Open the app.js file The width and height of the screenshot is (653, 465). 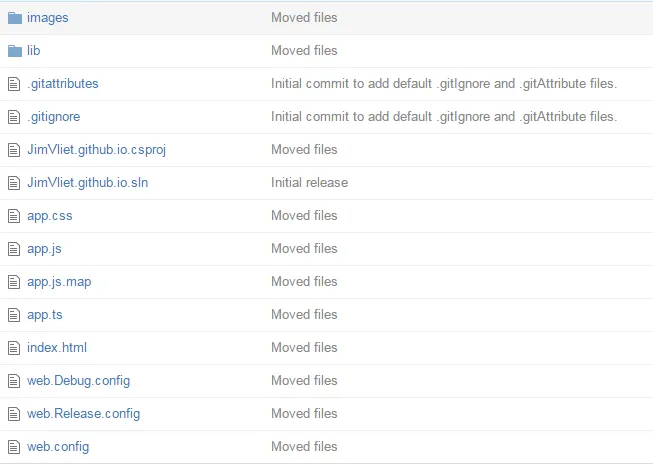click(x=44, y=249)
